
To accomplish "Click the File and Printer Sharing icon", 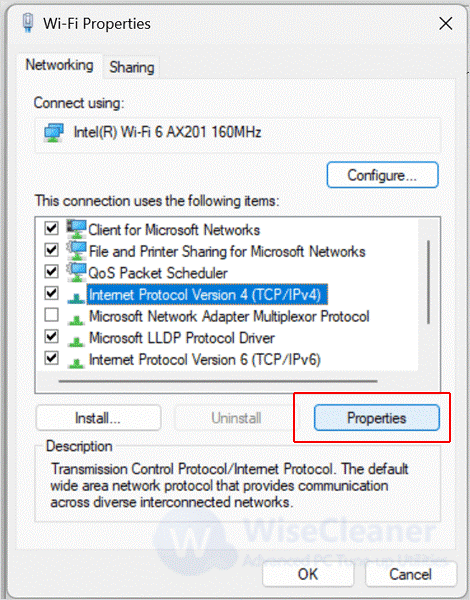I will pyautogui.click(x=77, y=251).
